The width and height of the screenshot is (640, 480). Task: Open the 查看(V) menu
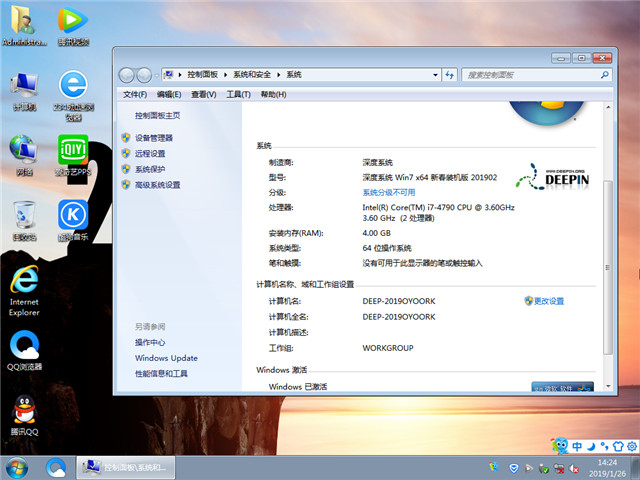pyautogui.click(x=204, y=94)
